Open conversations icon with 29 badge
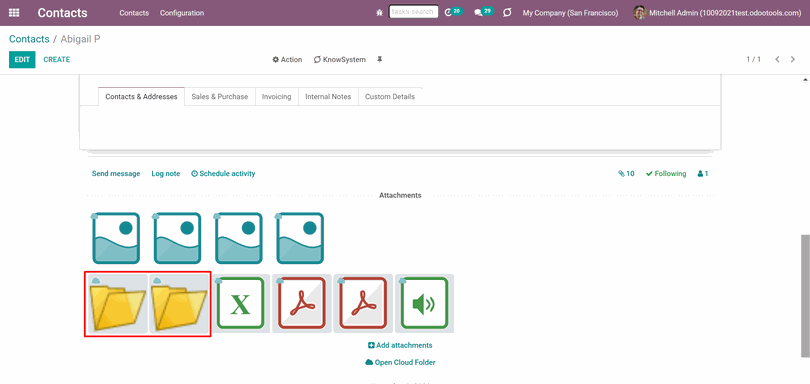 click(x=484, y=12)
